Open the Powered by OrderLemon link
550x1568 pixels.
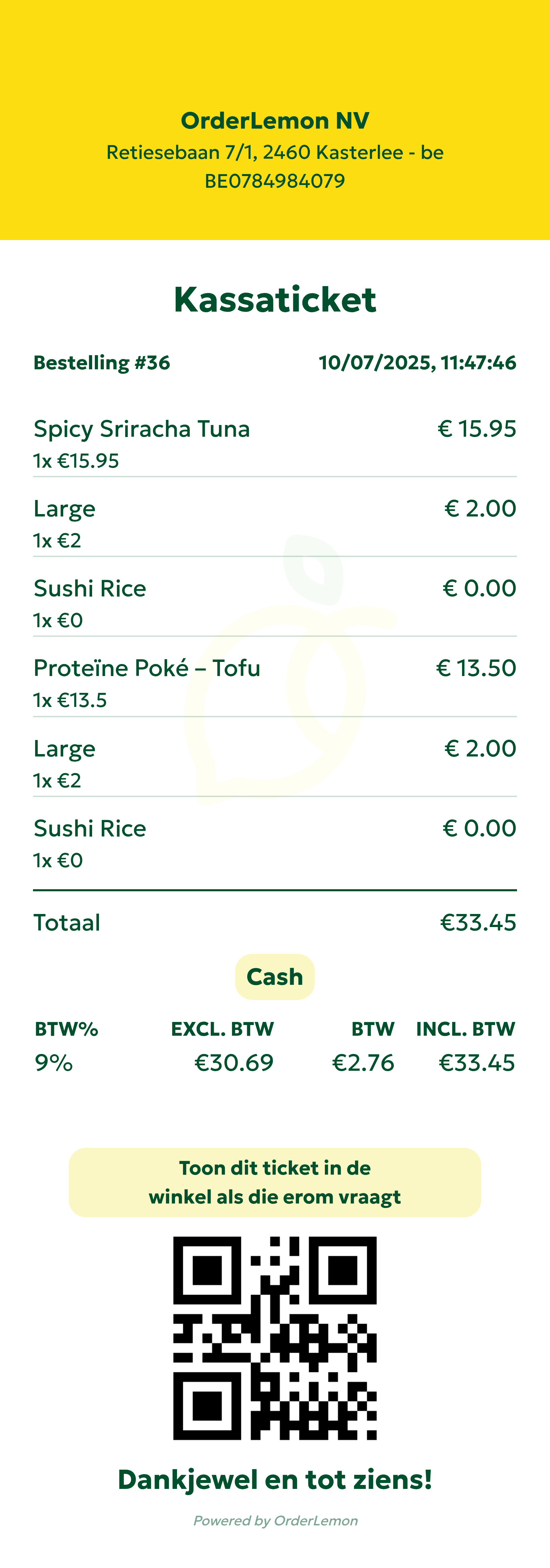pyautogui.click(x=275, y=1521)
